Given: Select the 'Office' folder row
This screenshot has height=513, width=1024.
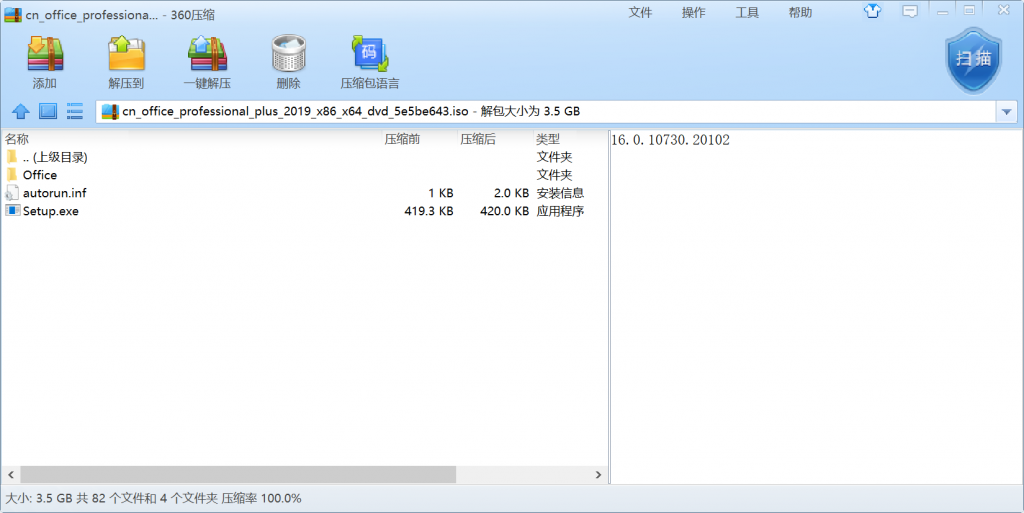Looking at the screenshot, I should (x=304, y=175).
